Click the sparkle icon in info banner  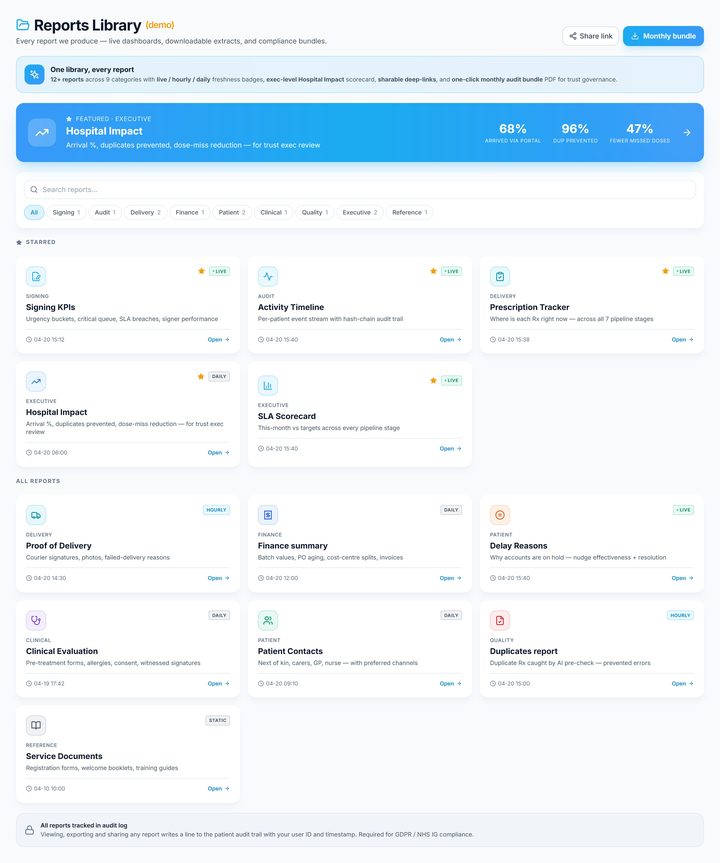click(34, 74)
